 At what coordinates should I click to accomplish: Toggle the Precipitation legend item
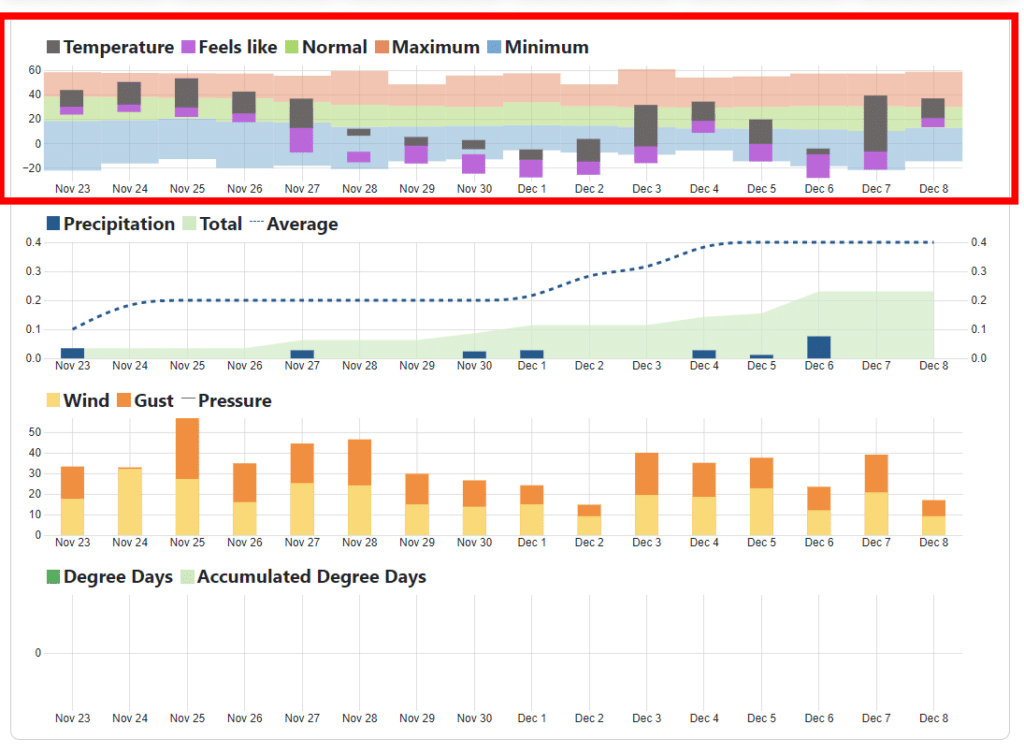coord(53,224)
